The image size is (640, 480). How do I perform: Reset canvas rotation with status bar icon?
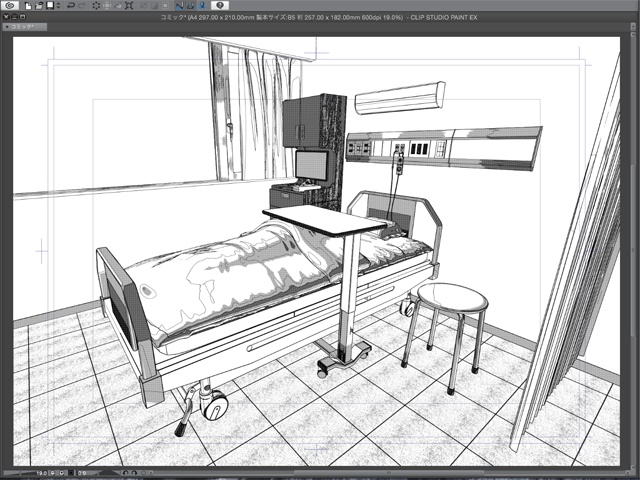[x=143, y=473]
